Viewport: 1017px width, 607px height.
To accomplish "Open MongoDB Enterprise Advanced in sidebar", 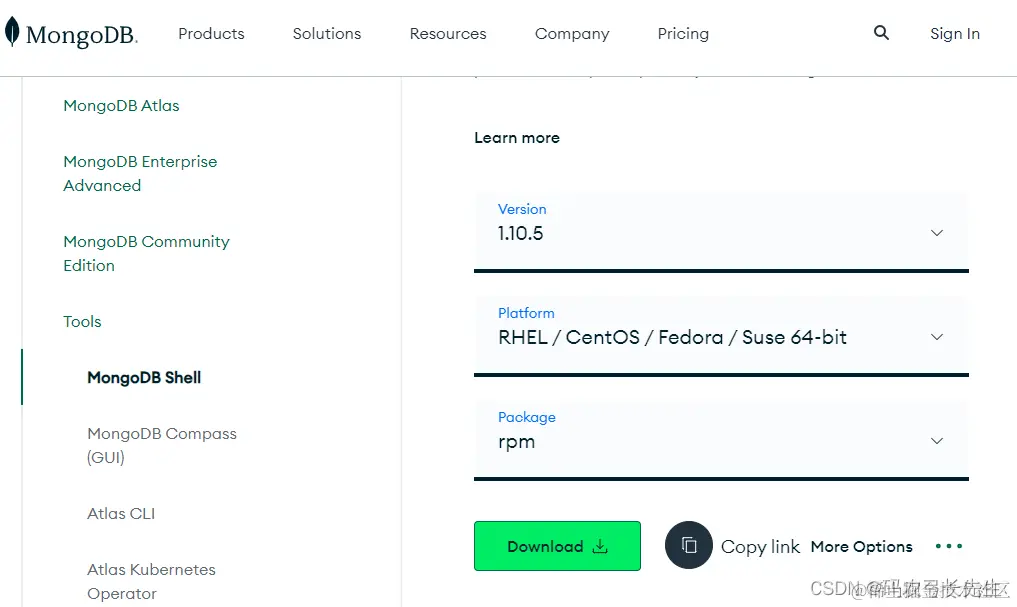I will pos(139,173).
